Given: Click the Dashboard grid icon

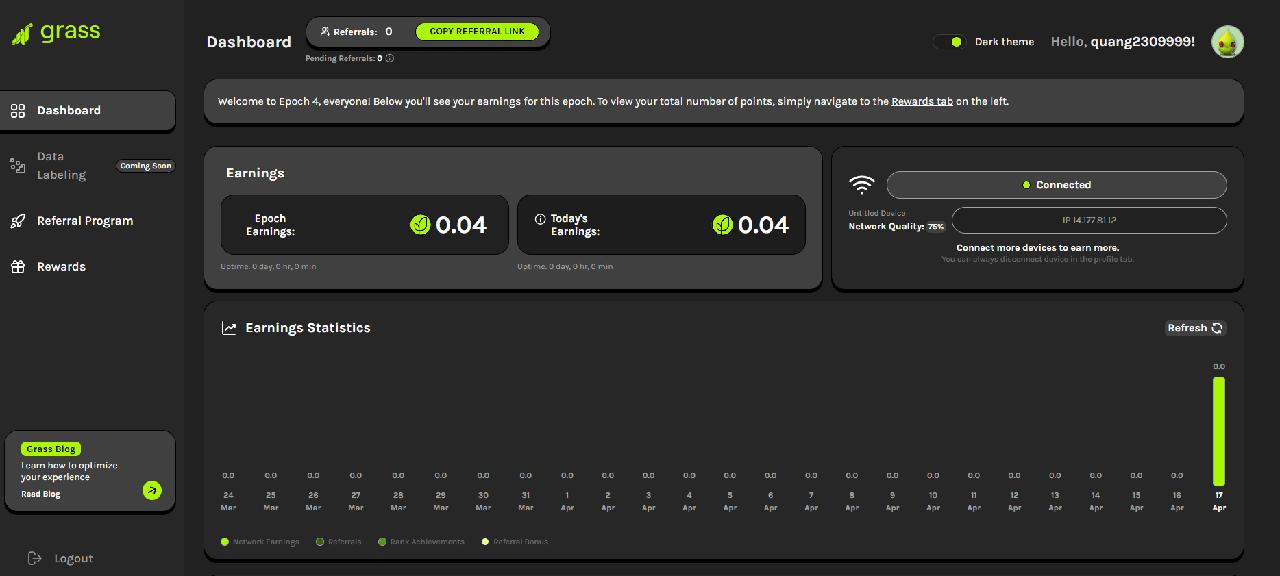Looking at the screenshot, I should click(x=18, y=110).
